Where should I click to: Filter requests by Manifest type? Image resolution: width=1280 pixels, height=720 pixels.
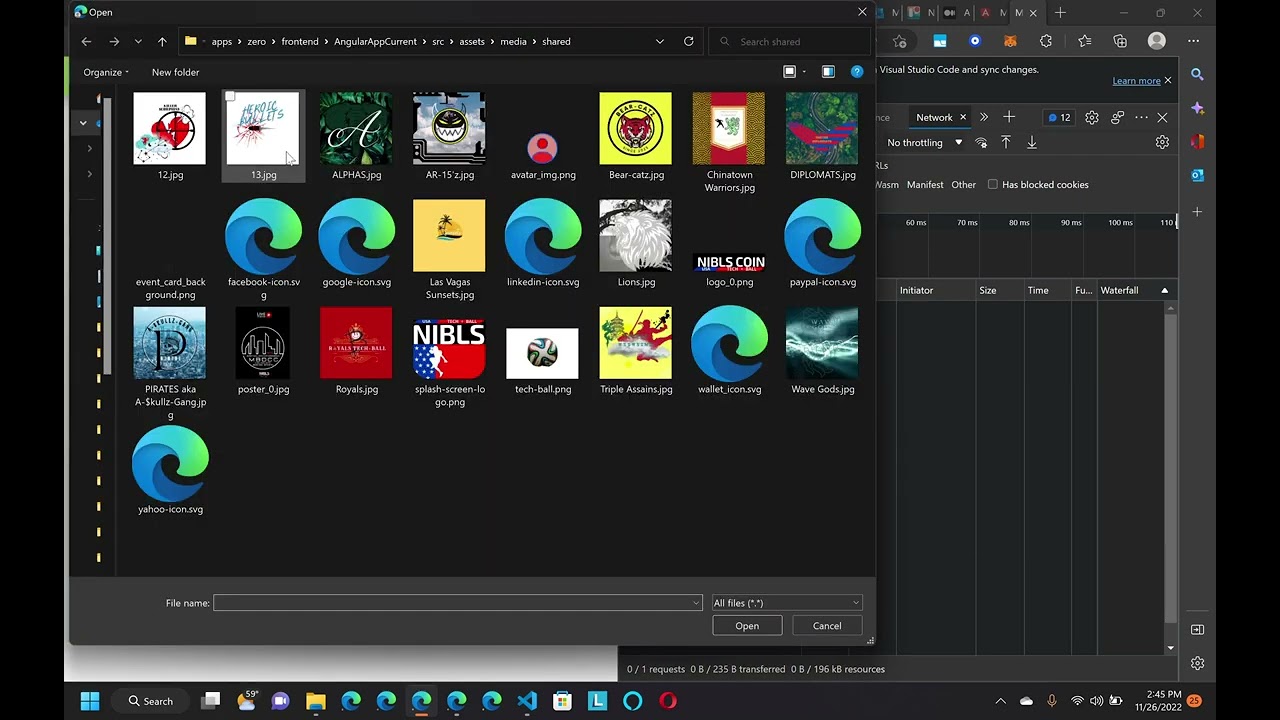925,185
